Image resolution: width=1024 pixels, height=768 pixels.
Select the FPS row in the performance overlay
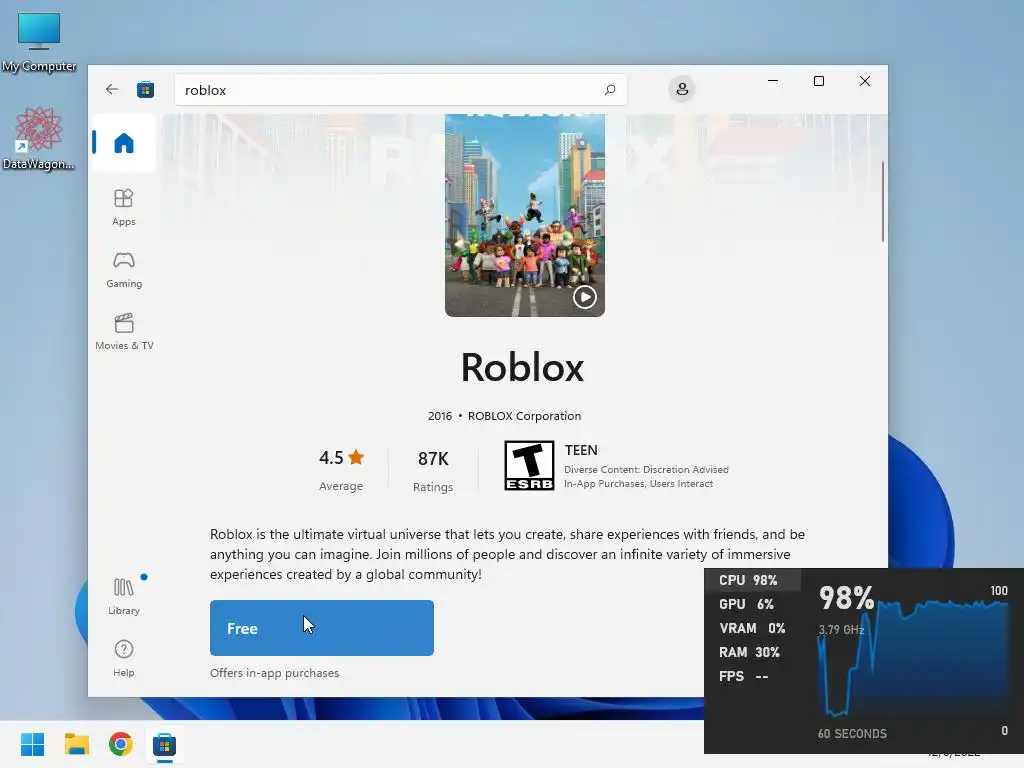752,677
